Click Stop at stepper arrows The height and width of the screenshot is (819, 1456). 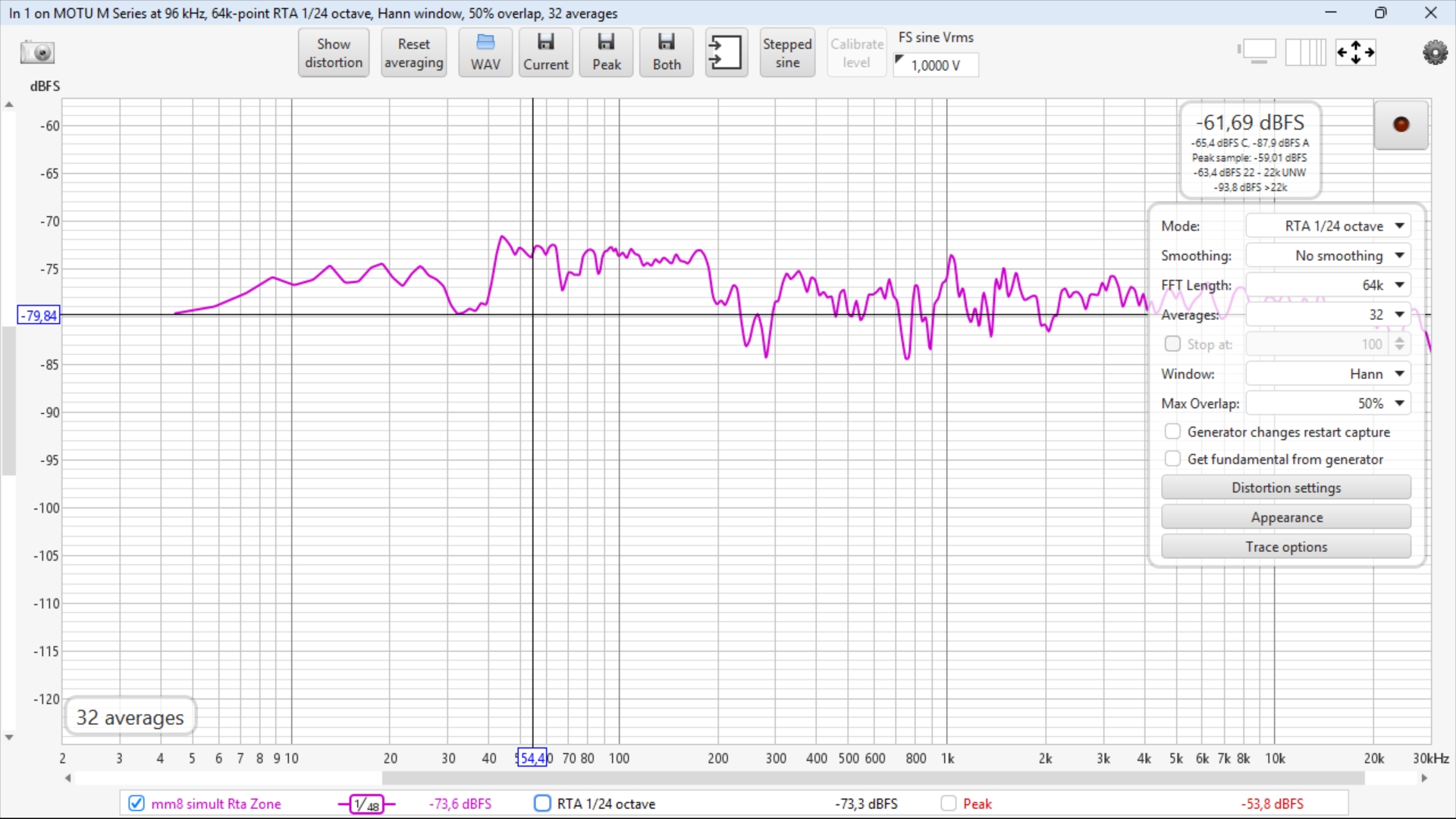tap(1400, 344)
